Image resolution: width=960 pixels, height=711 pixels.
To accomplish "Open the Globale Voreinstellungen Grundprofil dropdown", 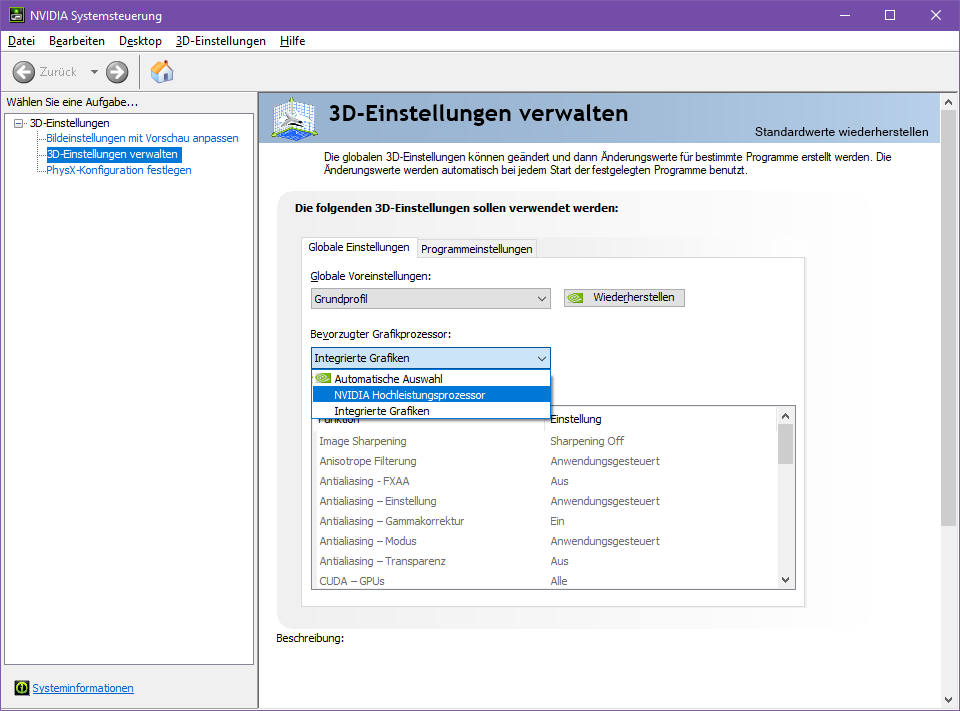I will 430,299.
